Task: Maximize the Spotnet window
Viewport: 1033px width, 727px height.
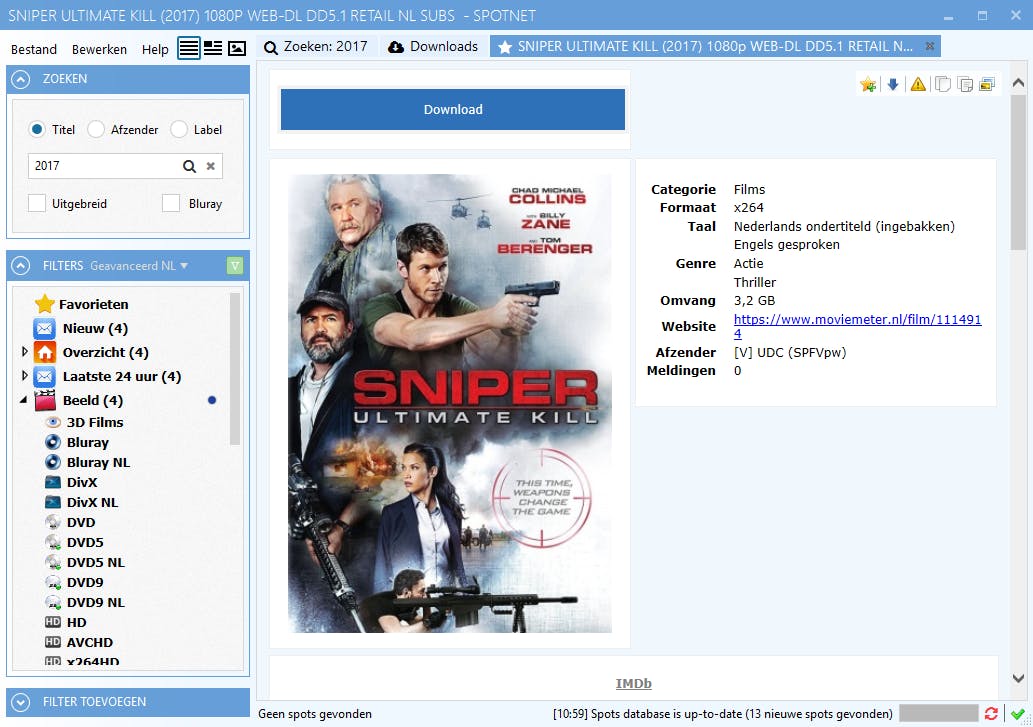Action: (982, 15)
